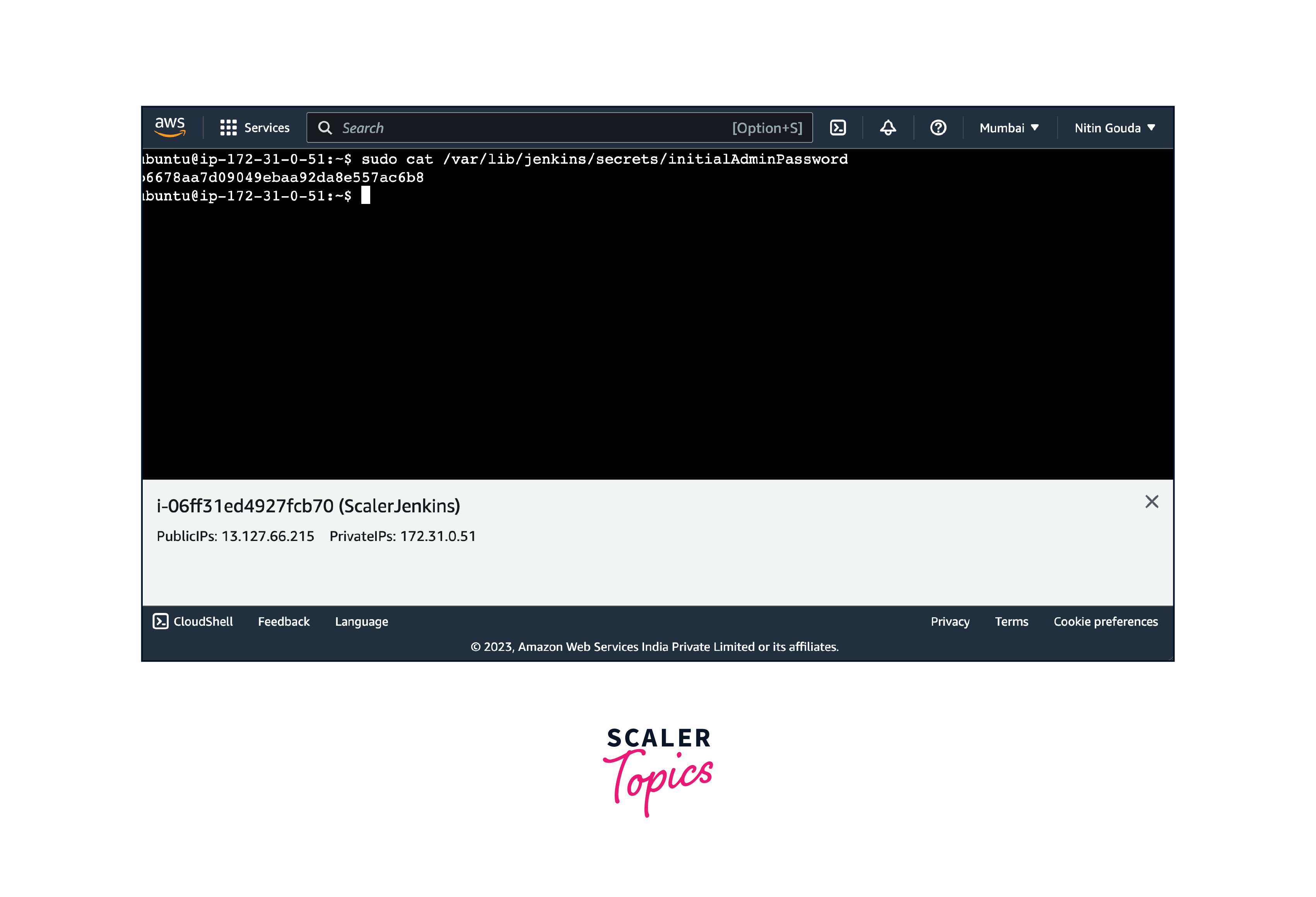Viewport: 1316px width, 897px height.
Task: Open the Language selector in footer
Action: pos(361,621)
